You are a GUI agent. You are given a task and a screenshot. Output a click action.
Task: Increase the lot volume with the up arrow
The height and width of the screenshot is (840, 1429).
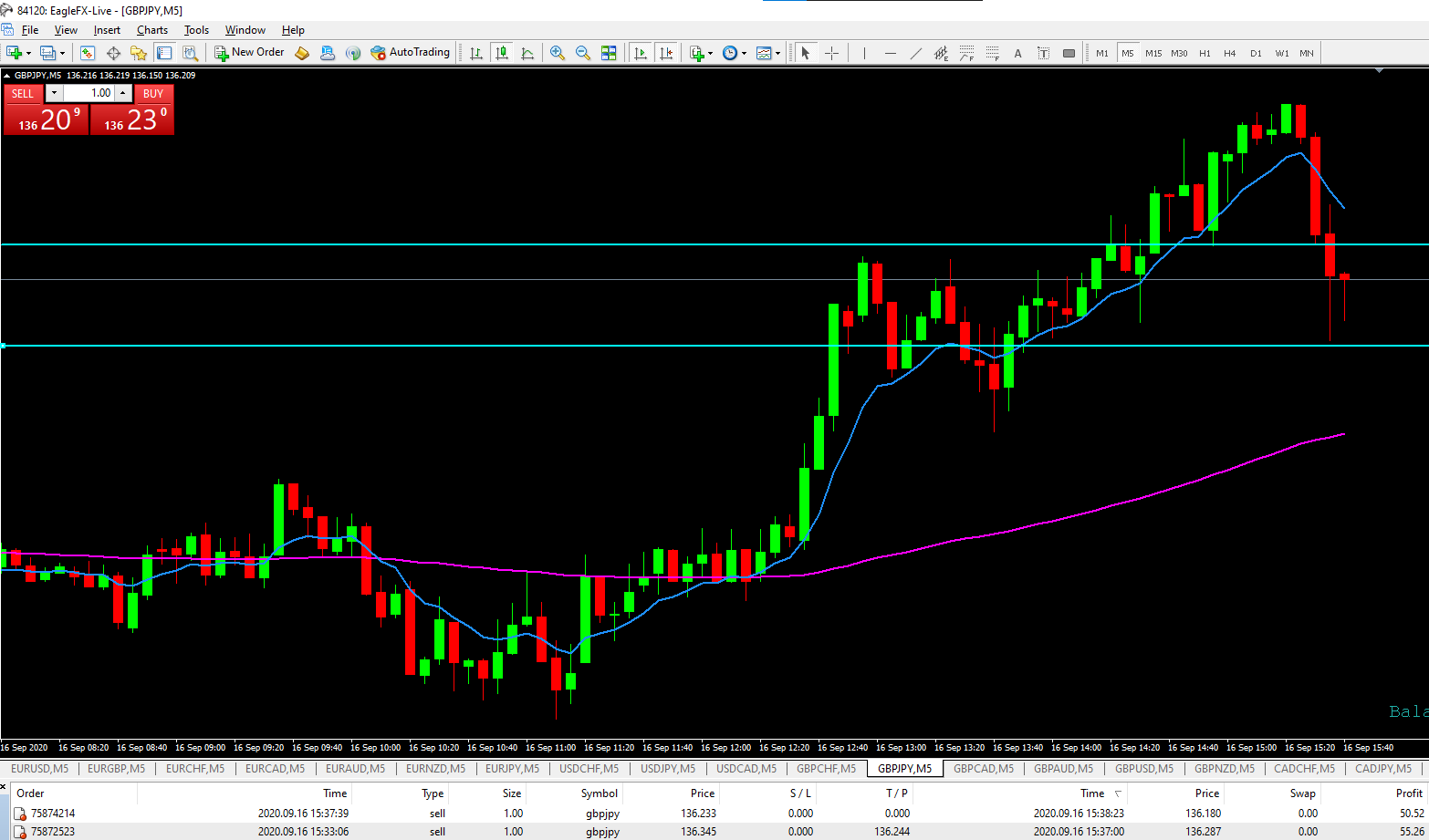tap(123, 93)
